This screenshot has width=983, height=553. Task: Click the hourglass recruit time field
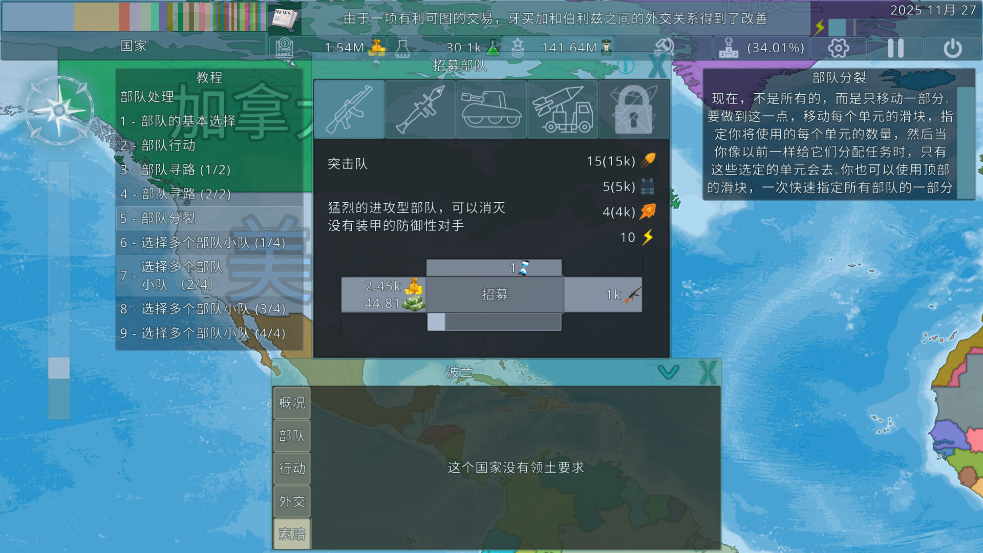tap(494, 268)
